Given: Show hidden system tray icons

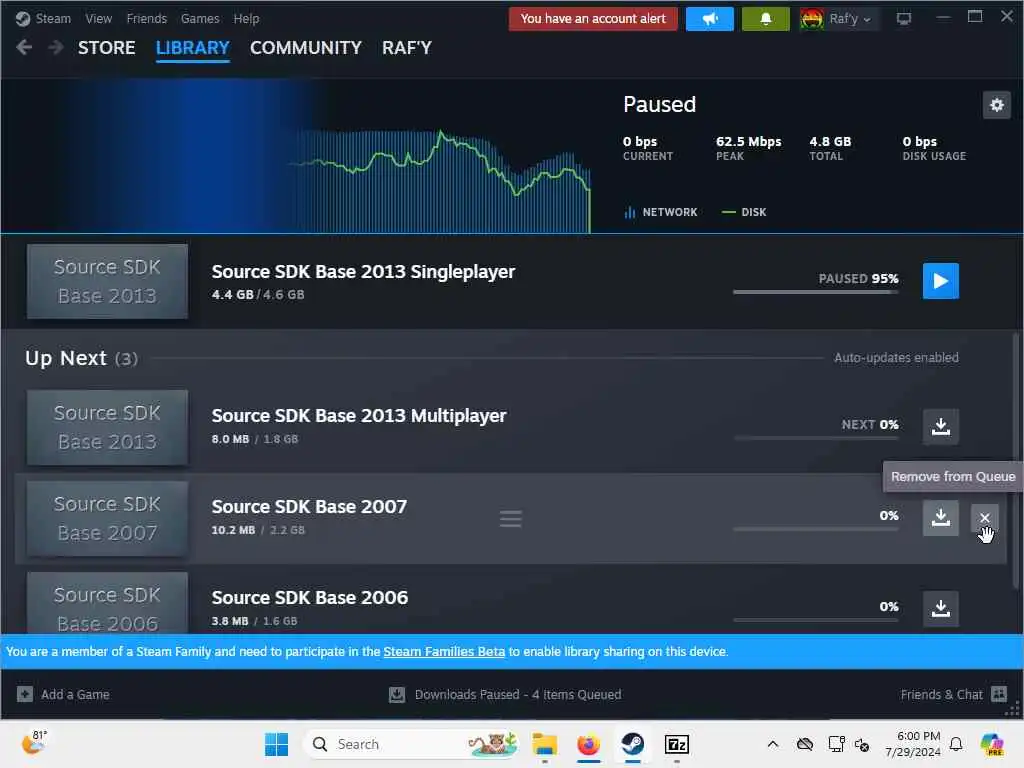Looking at the screenshot, I should coord(773,744).
